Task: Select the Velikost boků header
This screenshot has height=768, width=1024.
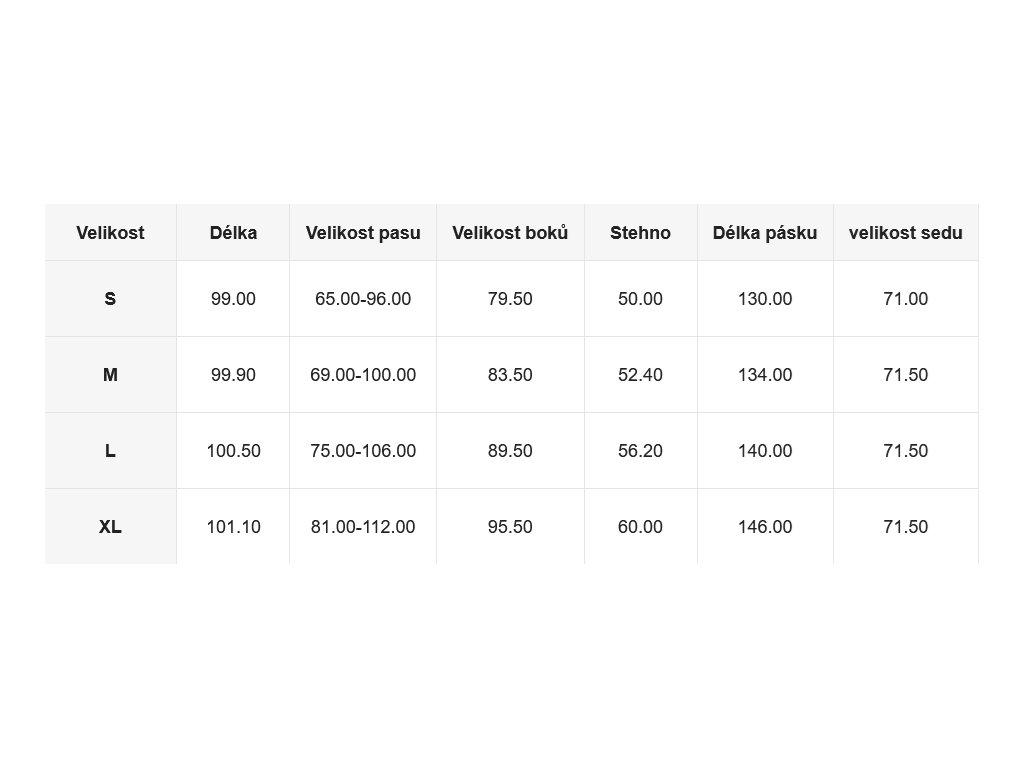Action: click(x=510, y=232)
